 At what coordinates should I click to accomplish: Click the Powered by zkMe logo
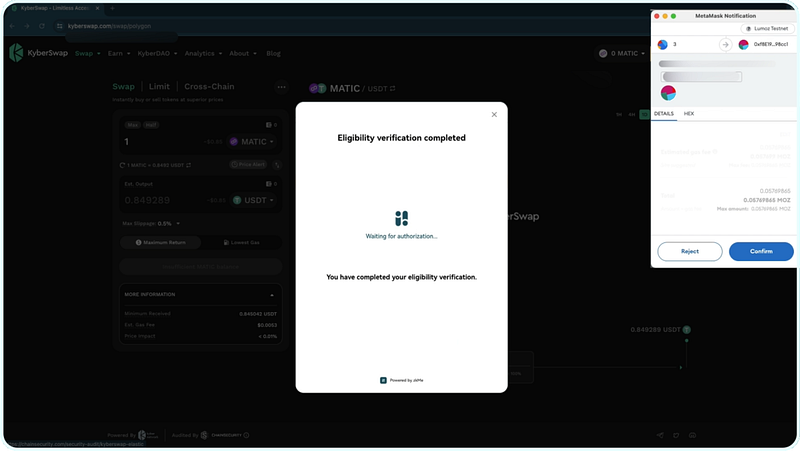(383, 380)
